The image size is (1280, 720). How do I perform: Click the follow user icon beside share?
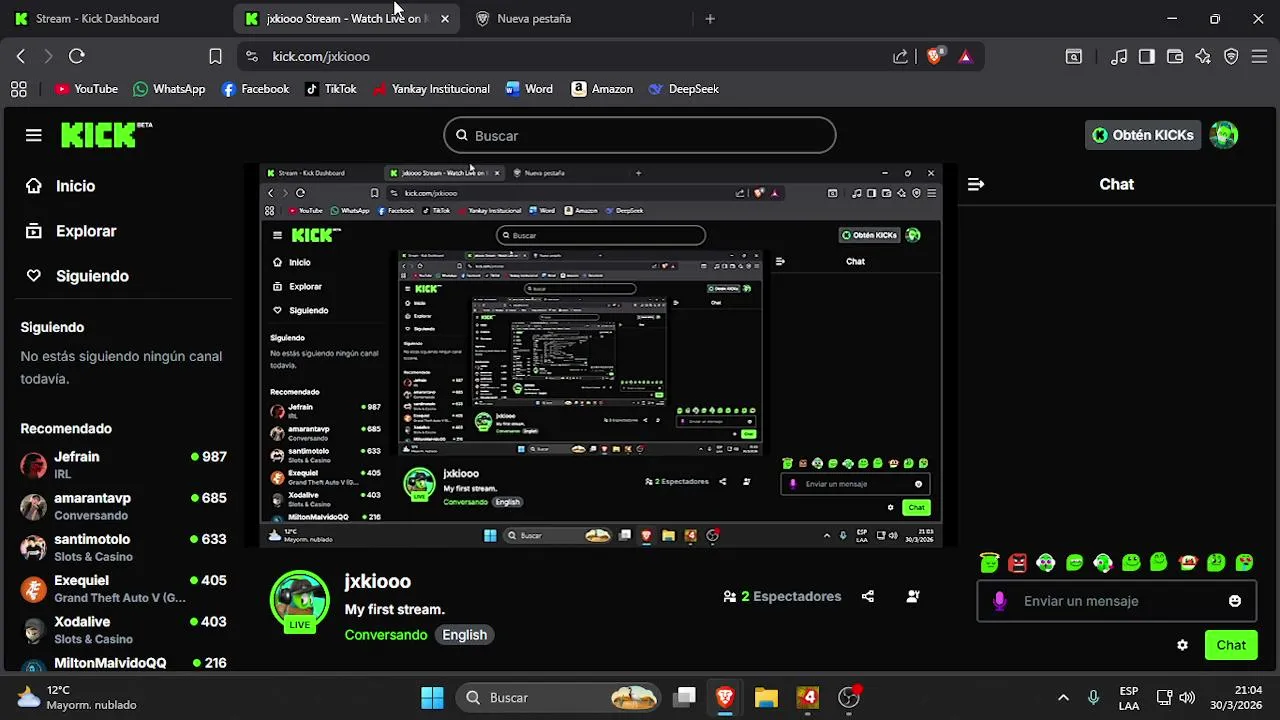913,596
